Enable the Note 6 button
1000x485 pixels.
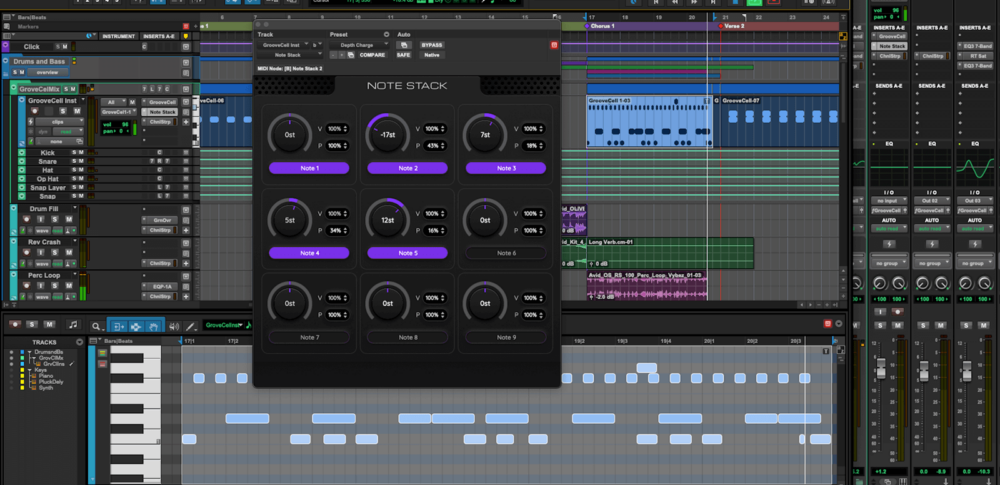(504, 253)
